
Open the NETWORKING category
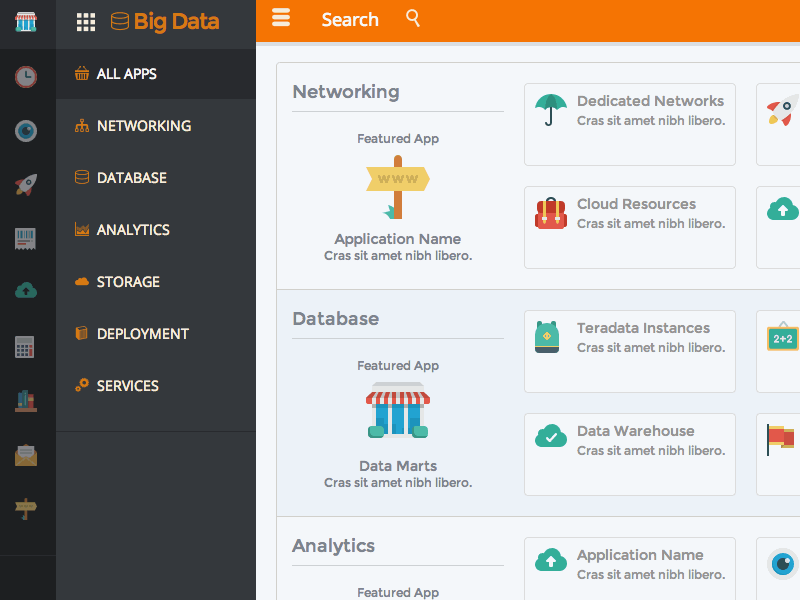[143, 126]
